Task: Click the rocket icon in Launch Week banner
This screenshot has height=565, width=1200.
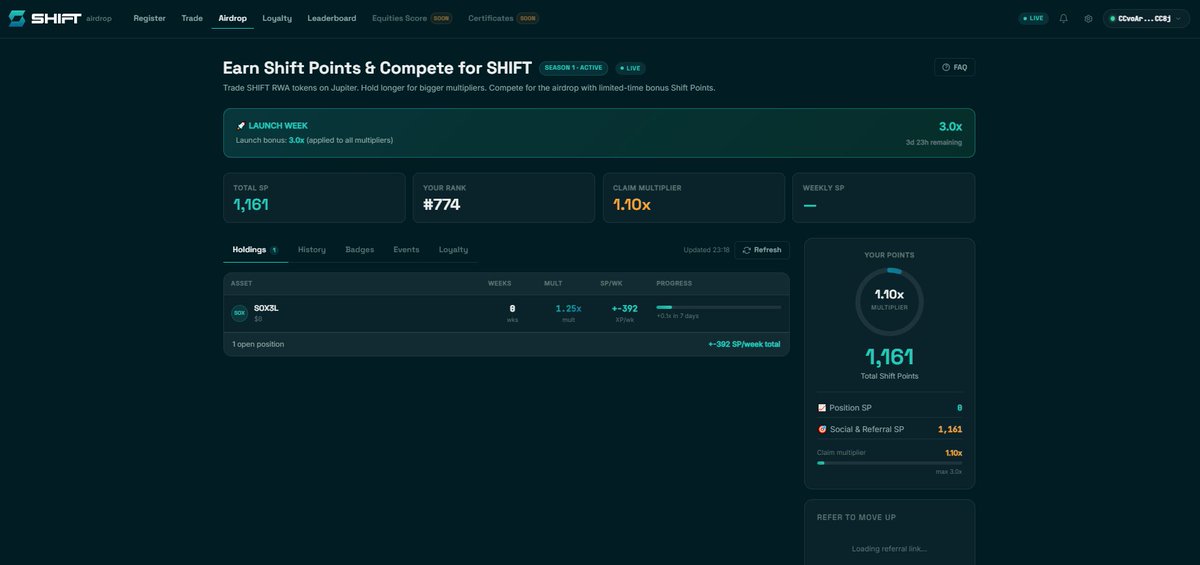Action: 241,126
